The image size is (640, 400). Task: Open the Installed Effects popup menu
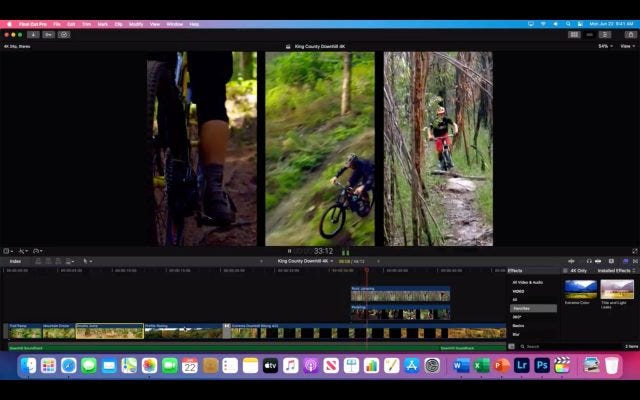(616, 271)
